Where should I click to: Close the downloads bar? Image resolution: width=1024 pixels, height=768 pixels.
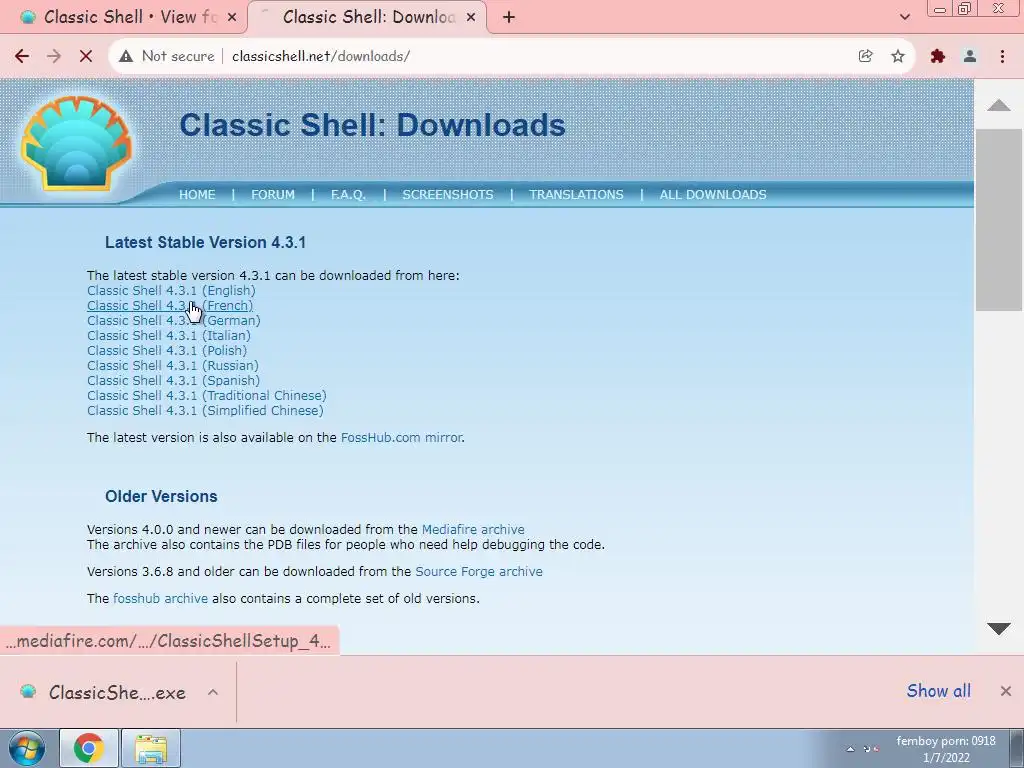[1006, 691]
